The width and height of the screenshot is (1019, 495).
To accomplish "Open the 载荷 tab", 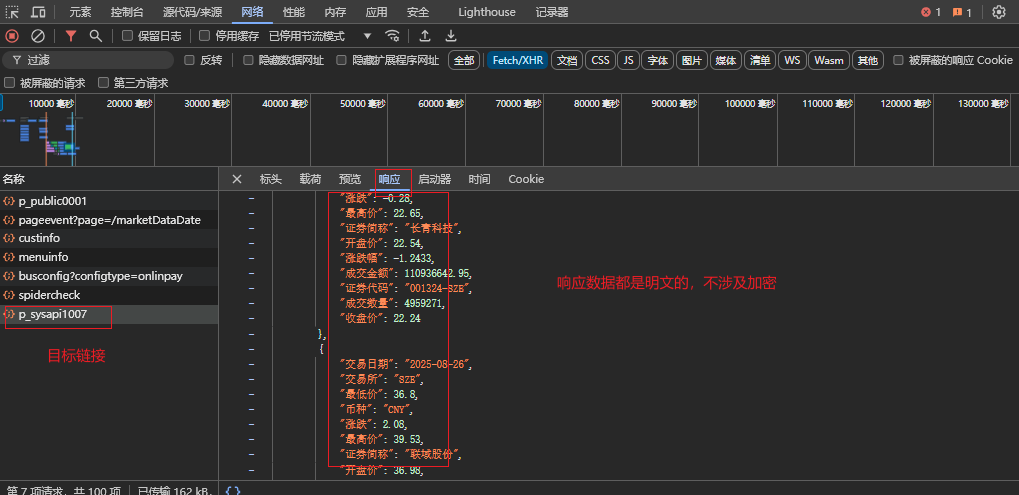I will click(310, 179).
